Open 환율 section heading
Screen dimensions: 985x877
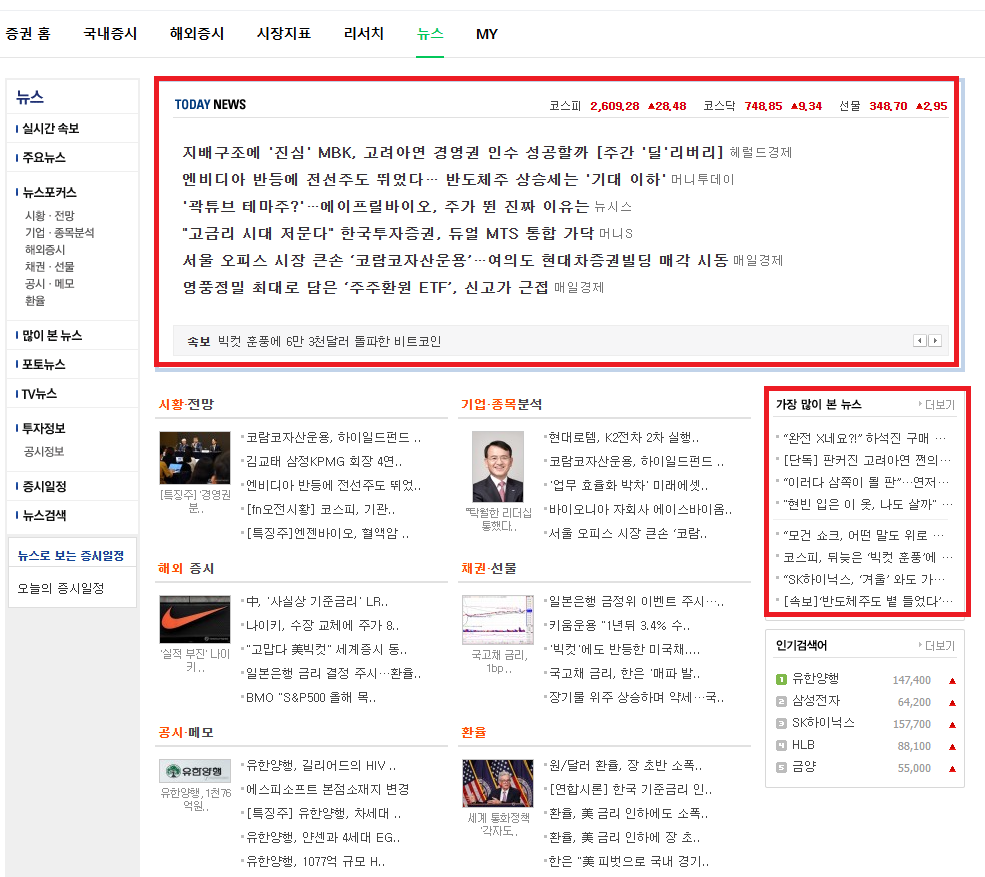(474, 733)
